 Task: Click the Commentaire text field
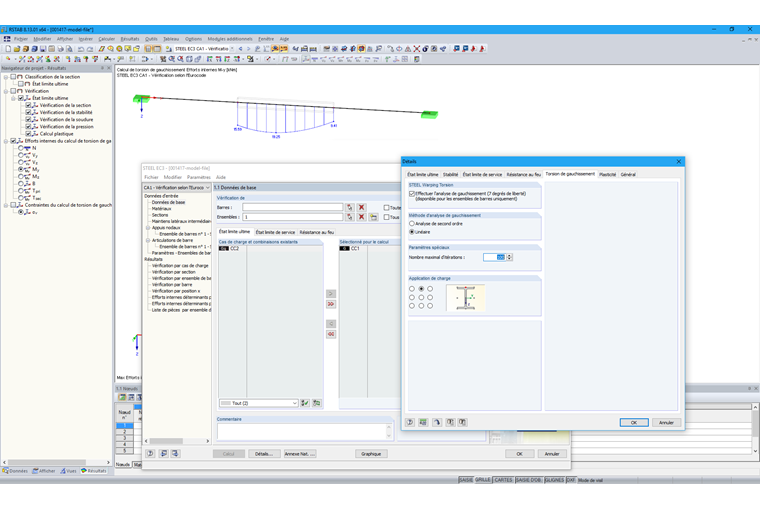304,431
